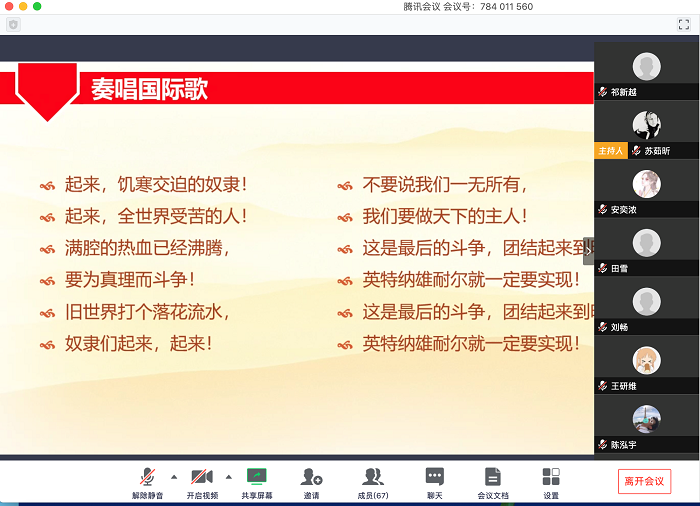
Task: Unmute microphone with 解除静音 icon
Action: [x=147, y=477]
